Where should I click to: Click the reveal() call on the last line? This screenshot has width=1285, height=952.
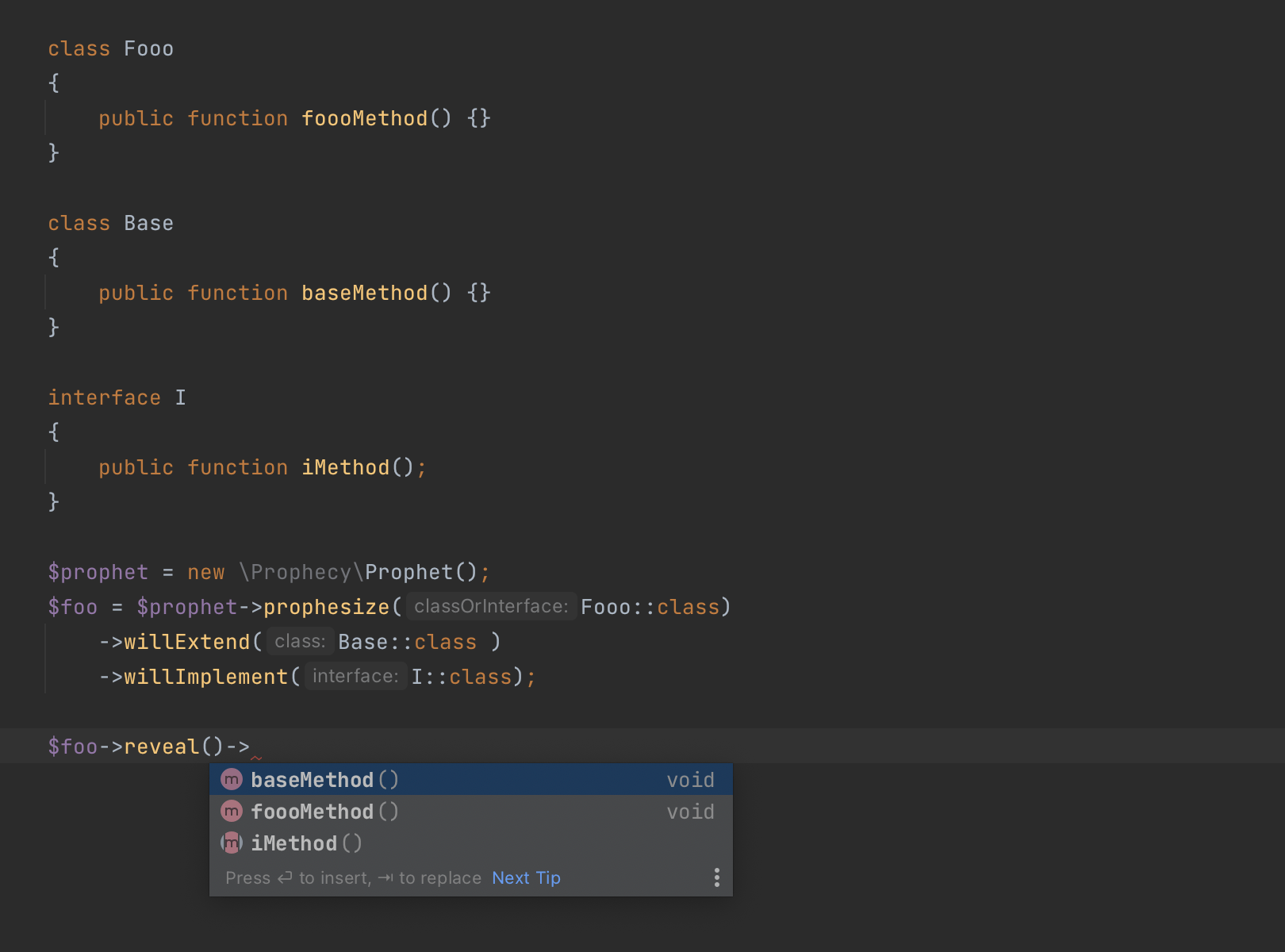[161, 747]
